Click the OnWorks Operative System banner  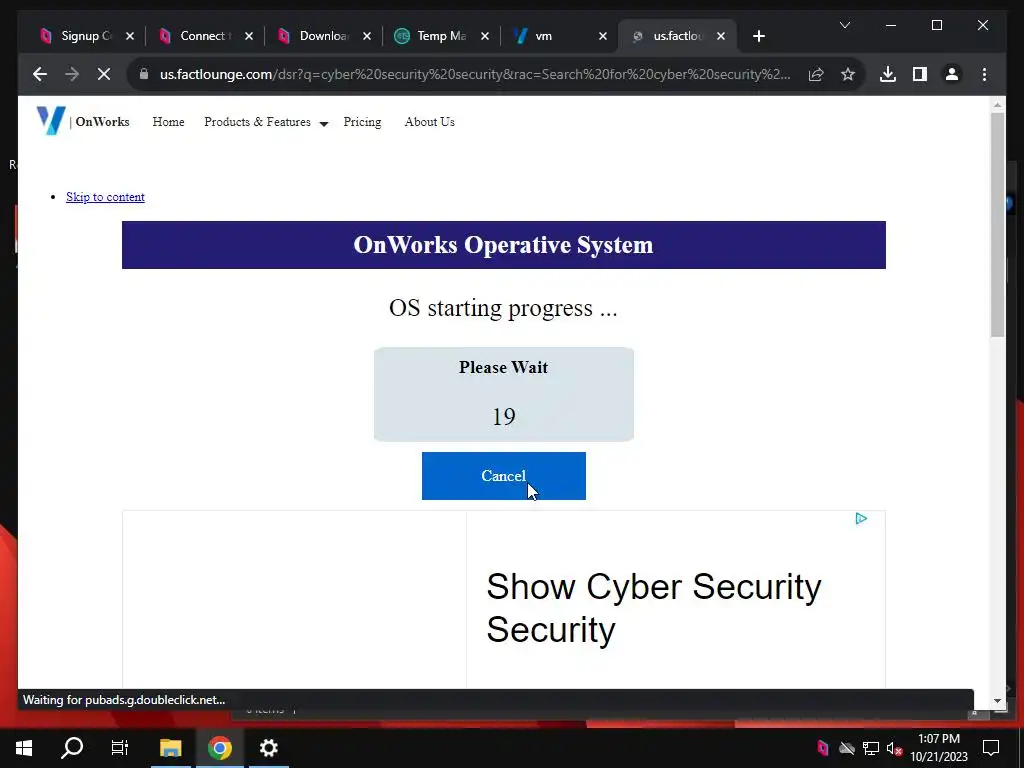(504, 245)
